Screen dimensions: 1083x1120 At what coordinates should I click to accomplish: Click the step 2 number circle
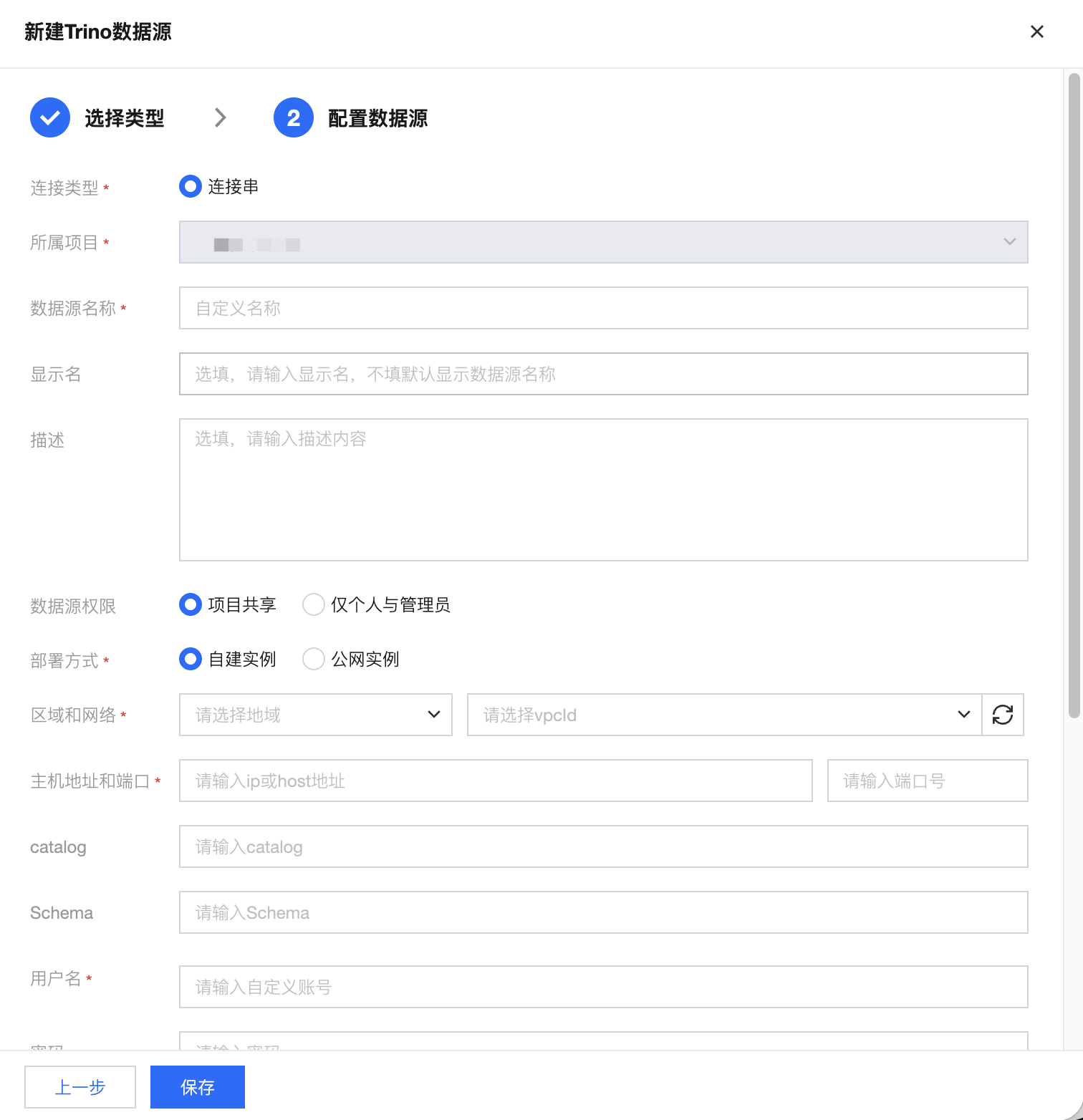pyautogui.click(x=294, y=117)
